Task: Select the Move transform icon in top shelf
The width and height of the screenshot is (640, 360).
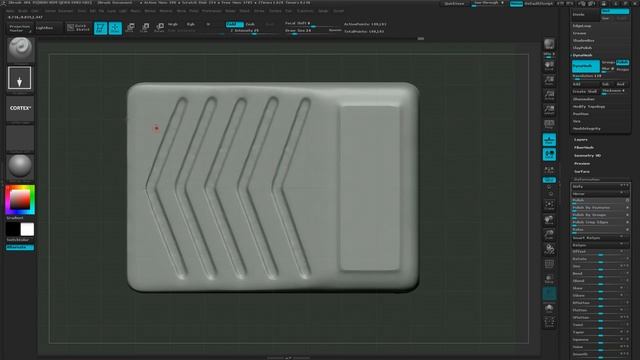Action: point(130,28)
